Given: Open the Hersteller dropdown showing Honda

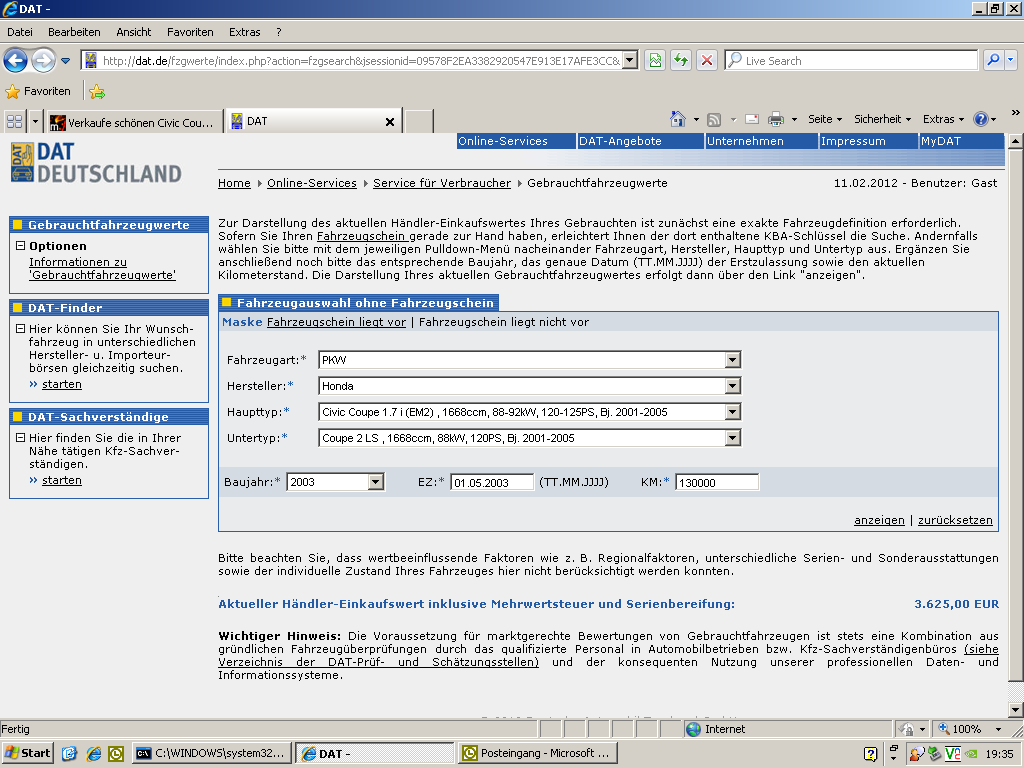Looking at the screenshot, I should point(530,386).
